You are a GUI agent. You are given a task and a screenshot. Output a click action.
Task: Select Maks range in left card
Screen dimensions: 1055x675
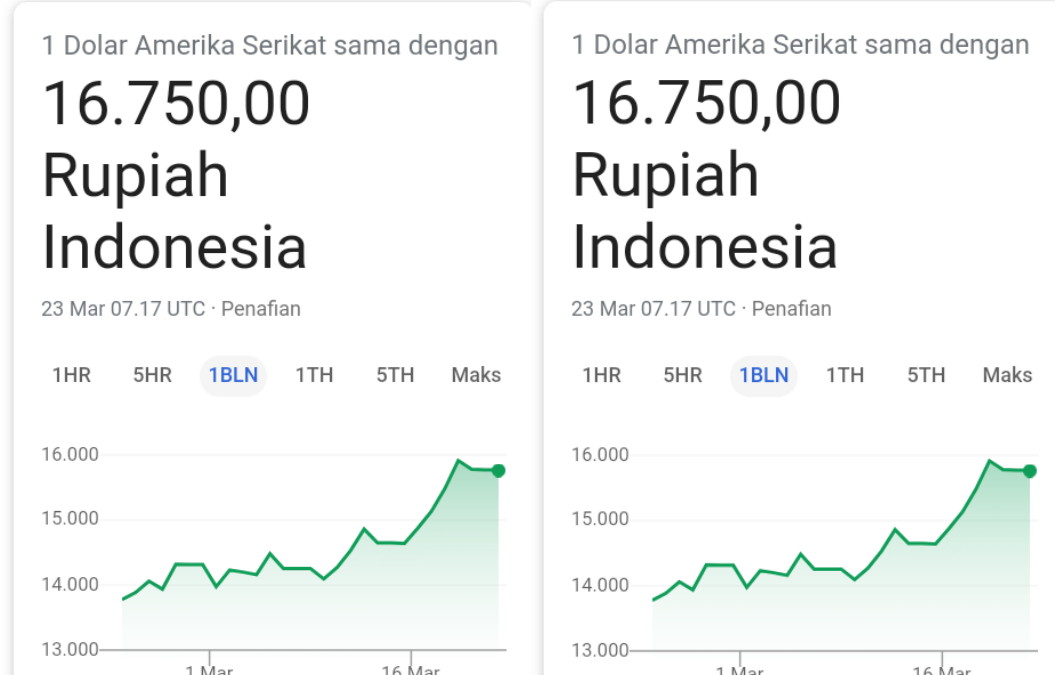476,375
